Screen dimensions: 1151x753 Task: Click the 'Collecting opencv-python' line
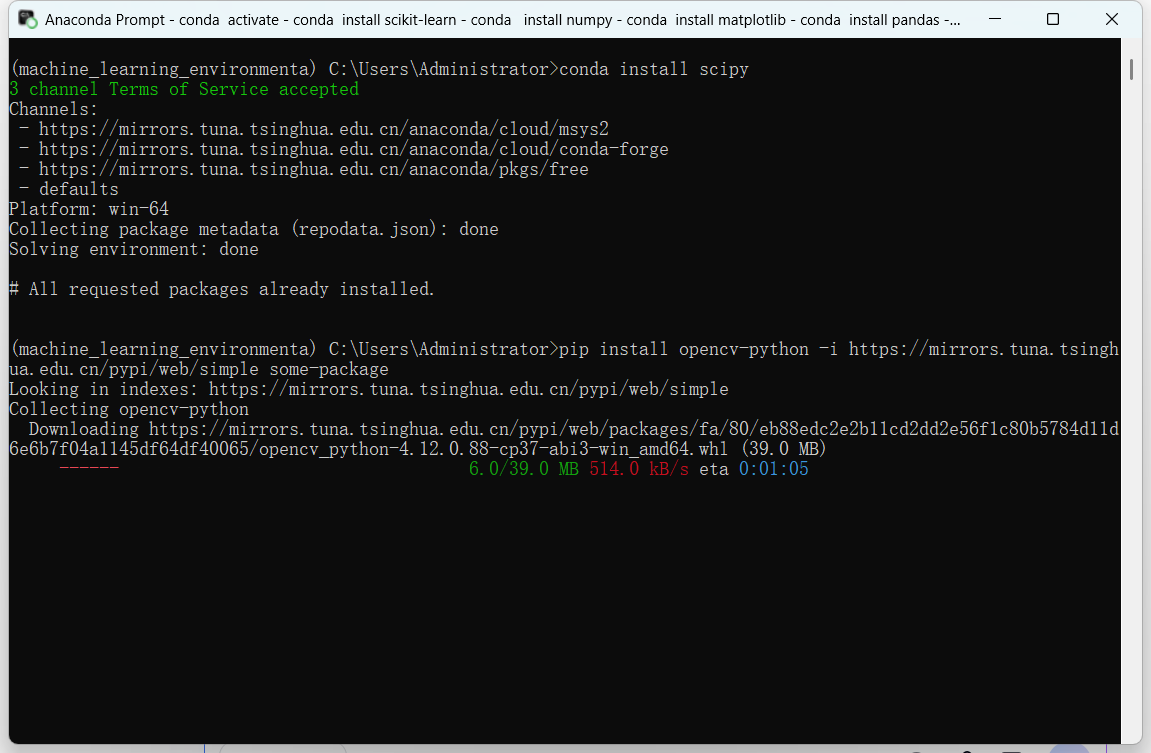point(128,409)
